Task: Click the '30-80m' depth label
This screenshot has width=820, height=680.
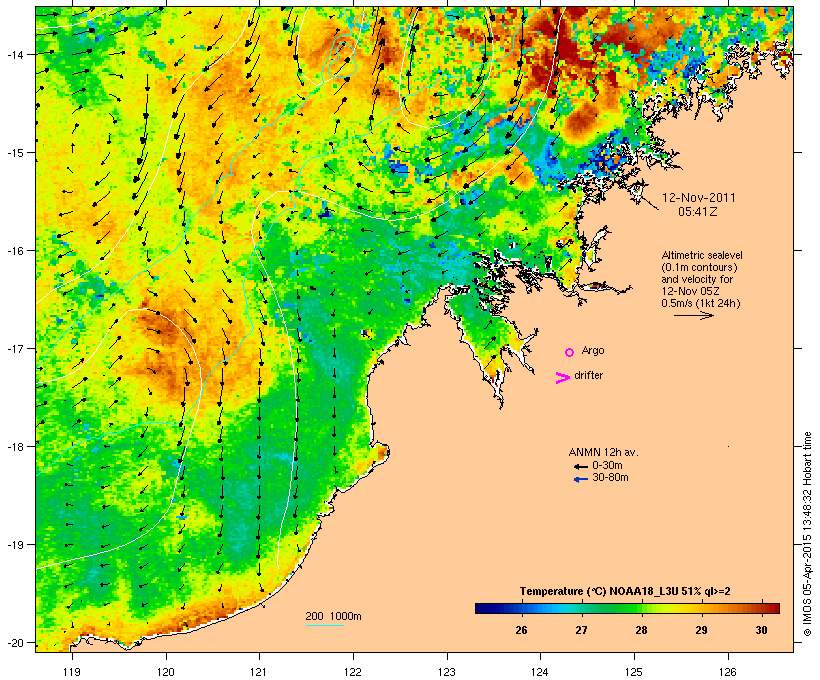Action: pyautogui.click(x=610, y=478)
